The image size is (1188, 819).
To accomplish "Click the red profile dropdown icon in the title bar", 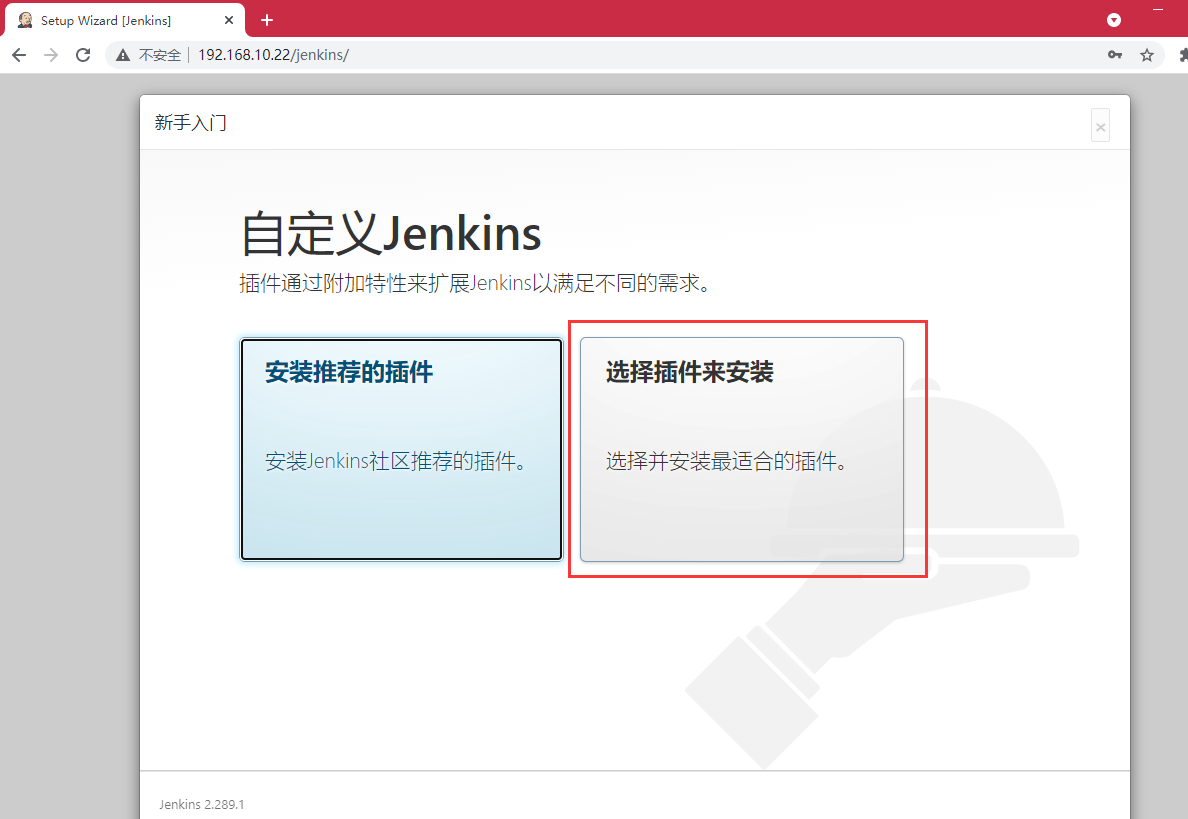I will (1114, 20).
